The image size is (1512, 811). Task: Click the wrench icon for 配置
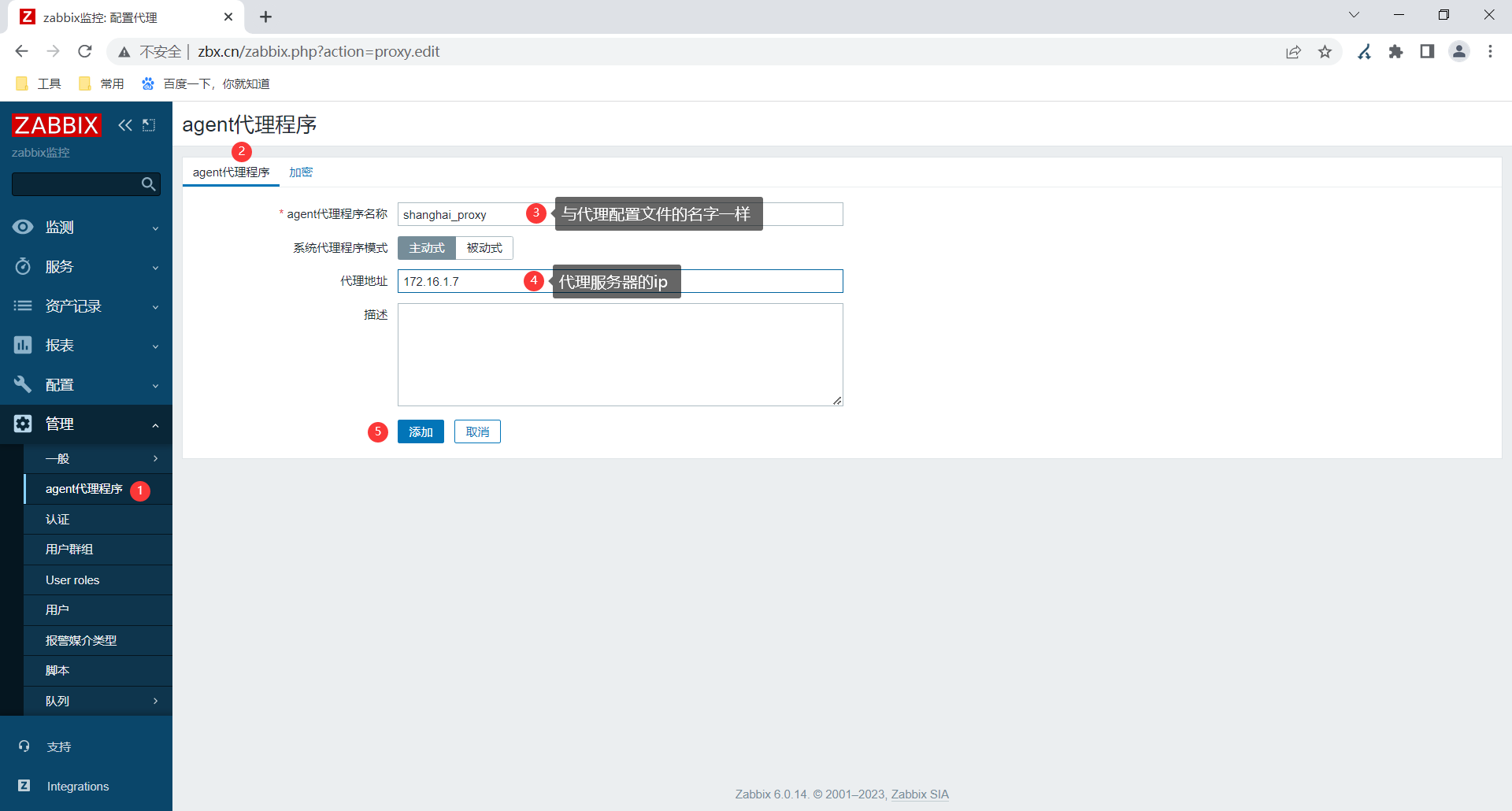pos(23,384)
